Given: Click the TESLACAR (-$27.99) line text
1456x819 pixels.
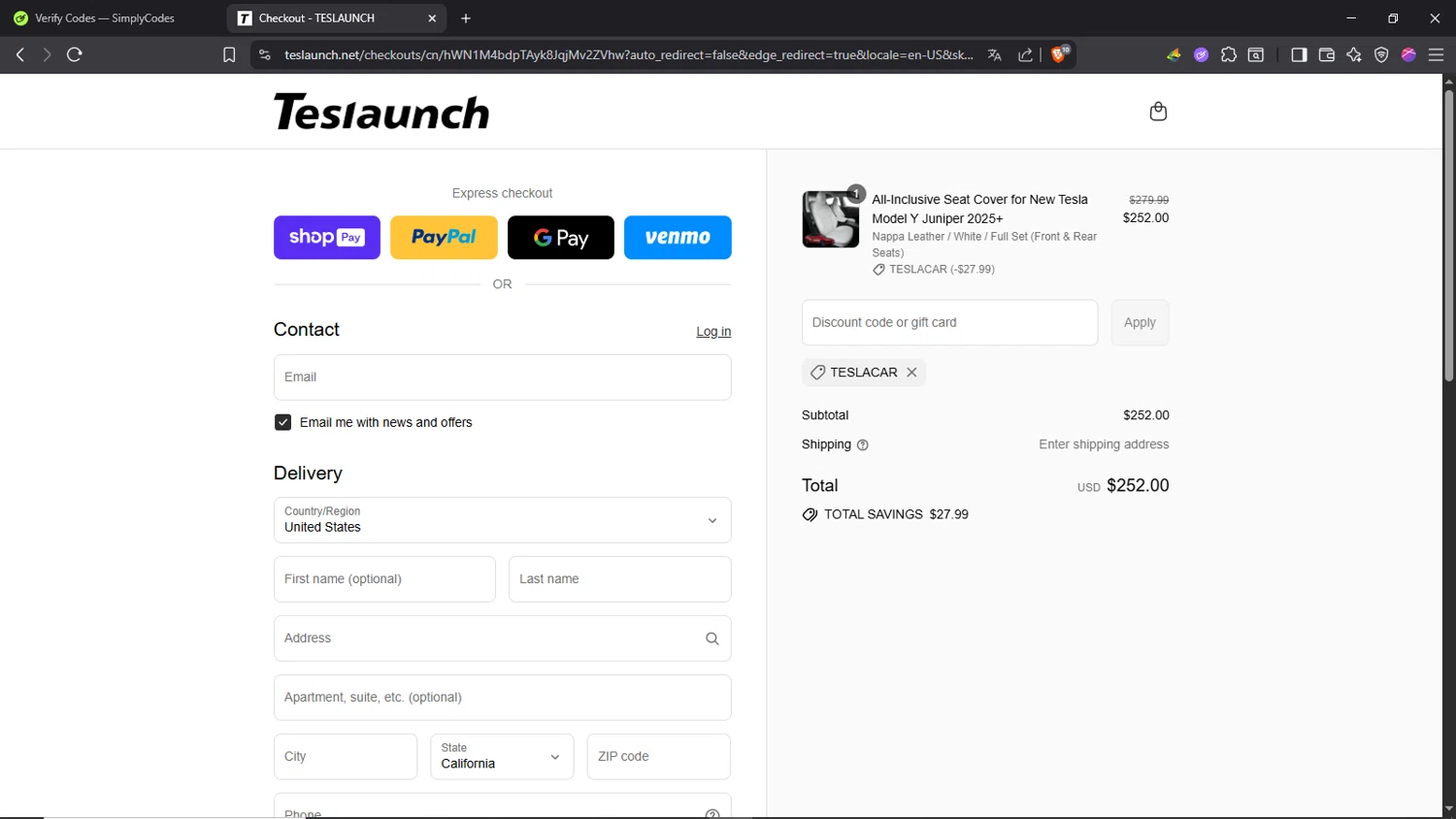Looking at the screenshot, I should [942, 270].
